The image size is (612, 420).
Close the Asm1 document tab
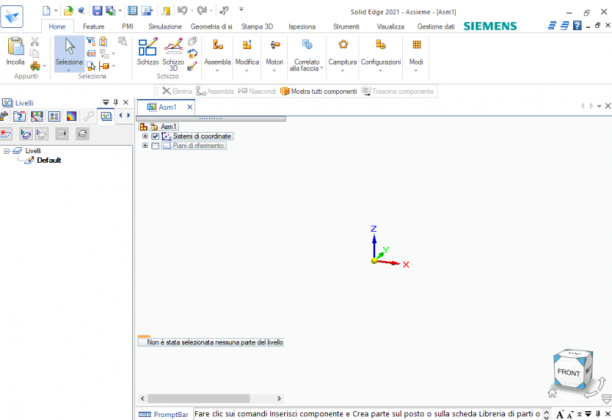[x=190, y=107]
